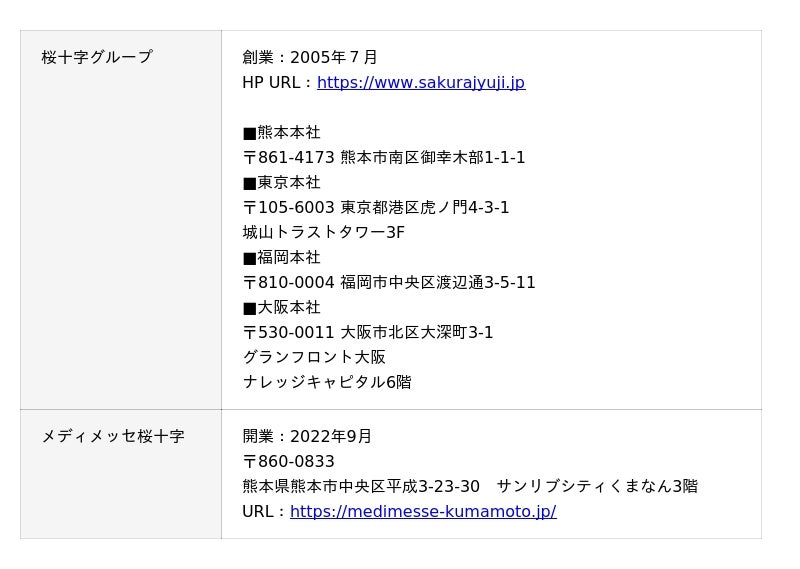Click the 〒860-0833 postal code
Viewport: 800px width, 569px height.
[288, 461]
